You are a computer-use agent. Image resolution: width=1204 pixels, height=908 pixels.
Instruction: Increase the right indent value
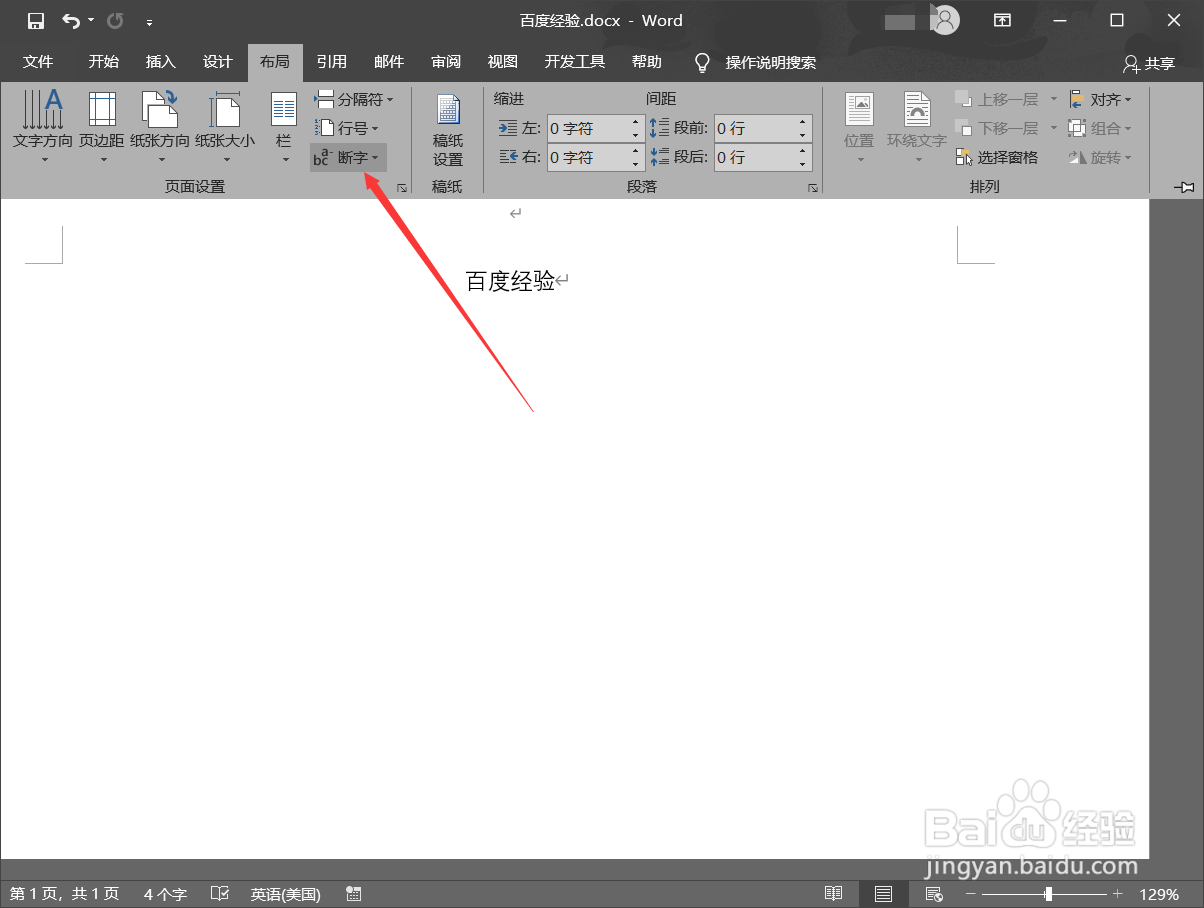635,151
